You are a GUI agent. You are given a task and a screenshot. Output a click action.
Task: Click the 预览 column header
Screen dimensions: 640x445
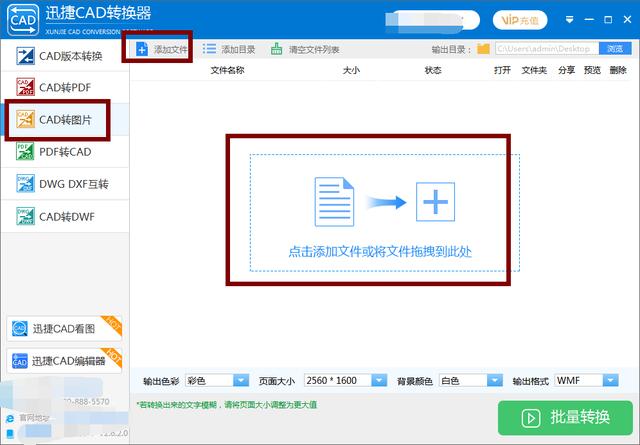[x=592, y=70]
